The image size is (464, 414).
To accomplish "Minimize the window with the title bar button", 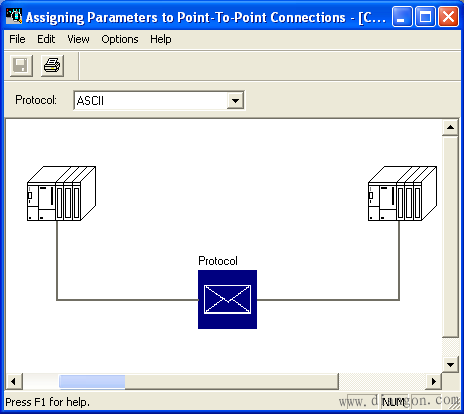I will coord(402,17).
